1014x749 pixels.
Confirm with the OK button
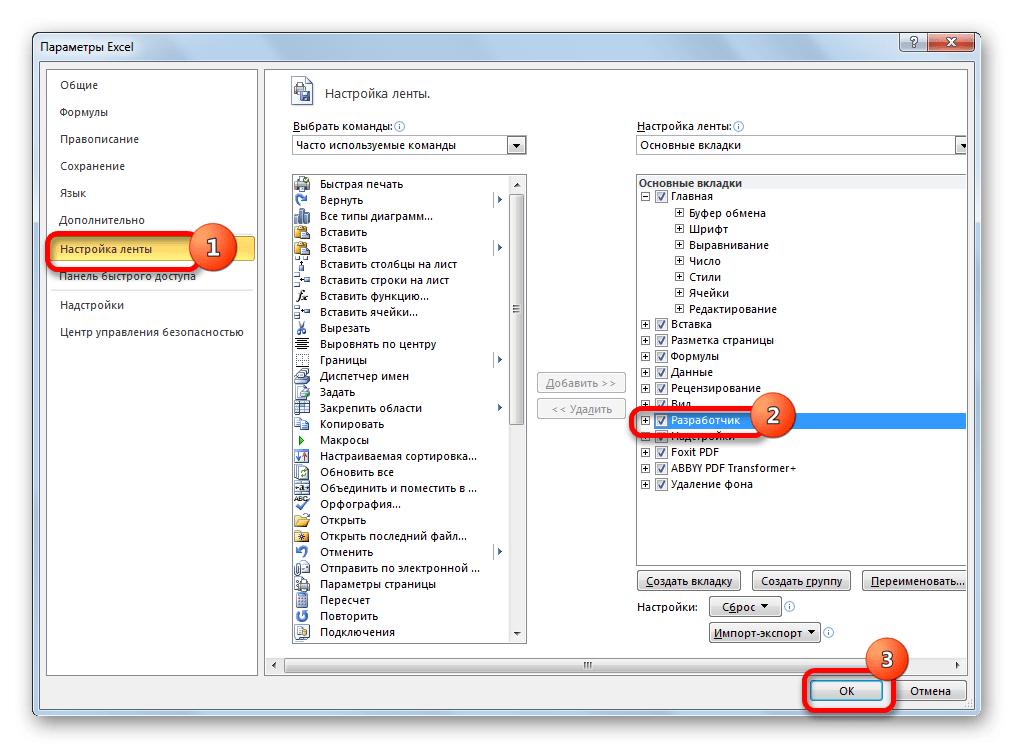(847, 691)
